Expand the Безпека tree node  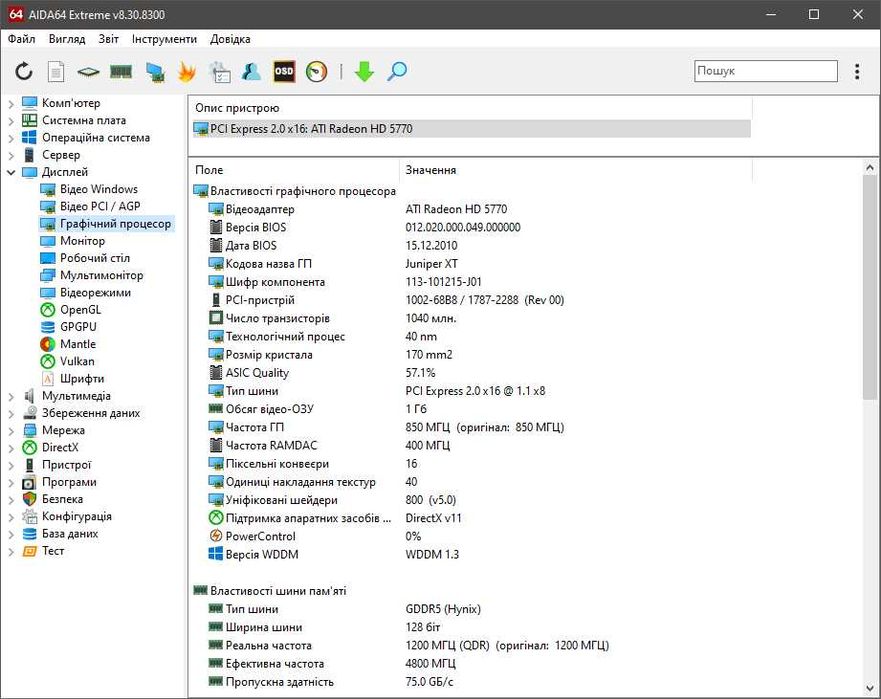pos(11,500)
